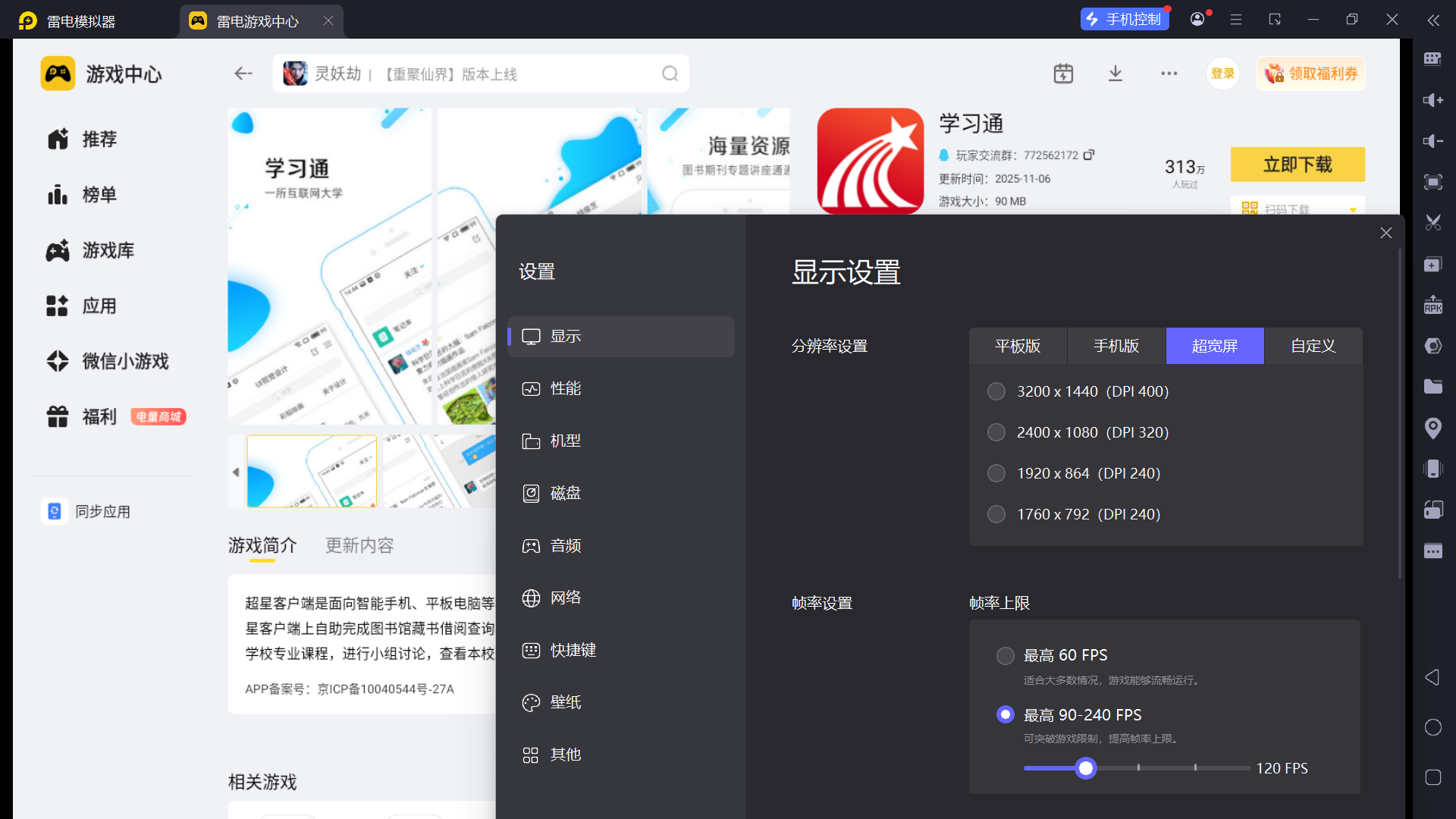Screen dimensions: 1456x819
Task: Select 3200 x 1440 resolution option
Action: tap(996, 391)
